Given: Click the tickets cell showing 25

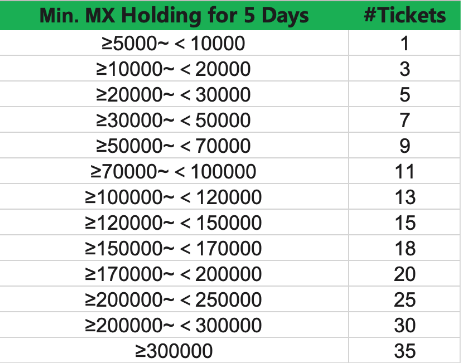Looking at the screenshot, I should (x=405, y=300).
